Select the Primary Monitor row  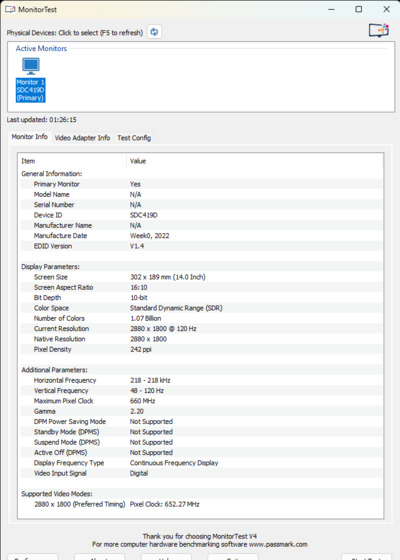(201, 184)
